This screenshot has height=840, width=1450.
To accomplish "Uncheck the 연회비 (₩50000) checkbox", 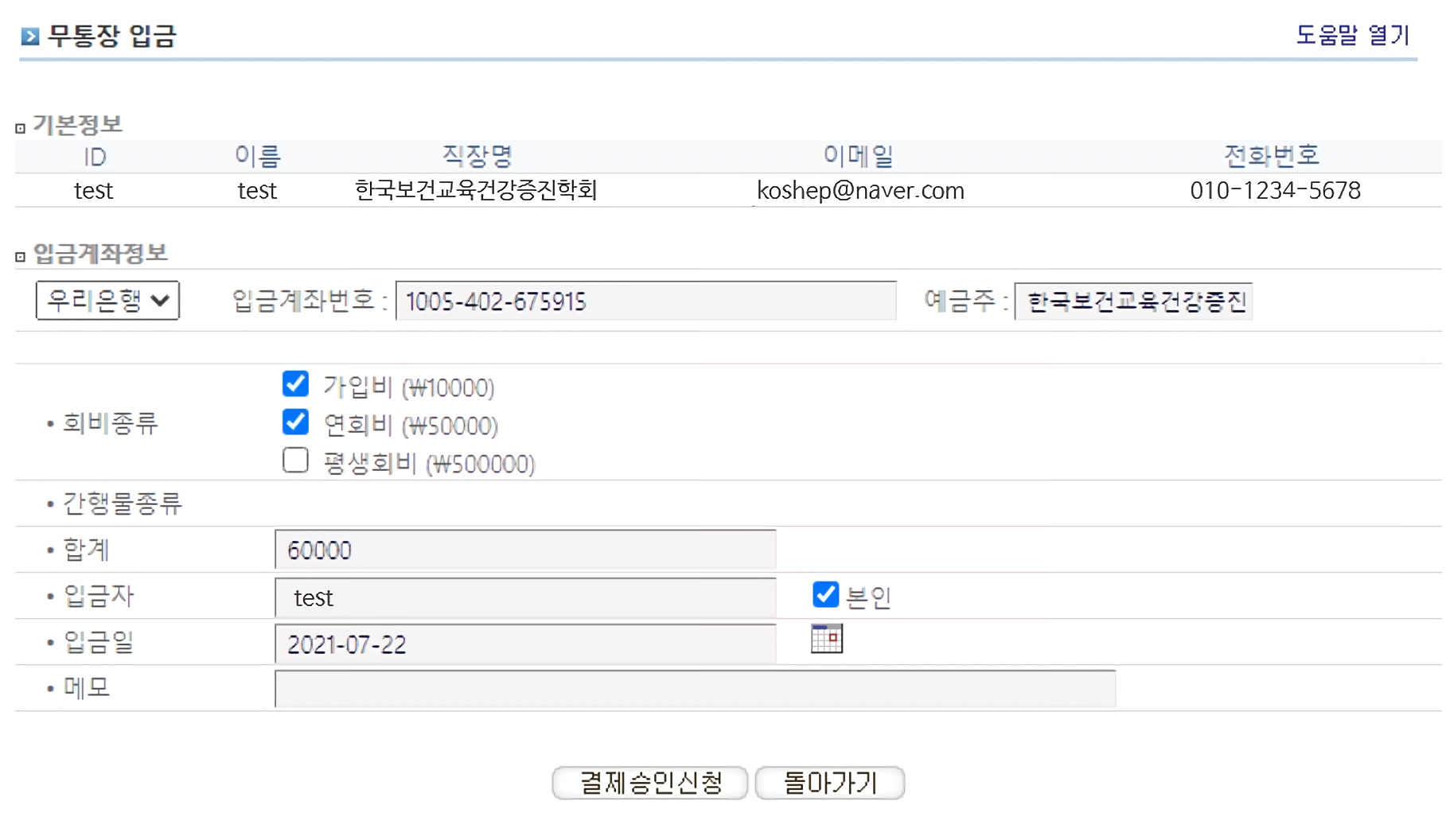I will coord(295,422).
